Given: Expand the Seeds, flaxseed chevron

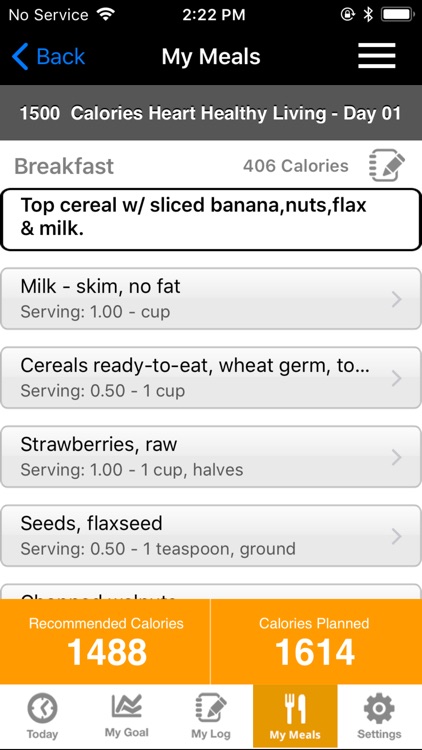Looking at the screenshot, I should (x=397, y=536).
